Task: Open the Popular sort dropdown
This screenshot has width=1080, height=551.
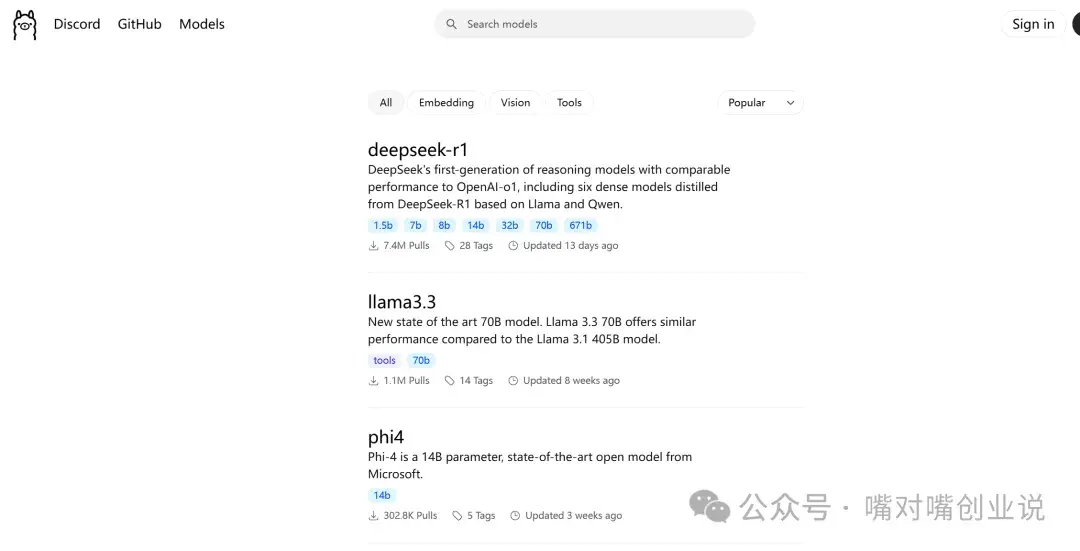Action: point(760,103)
